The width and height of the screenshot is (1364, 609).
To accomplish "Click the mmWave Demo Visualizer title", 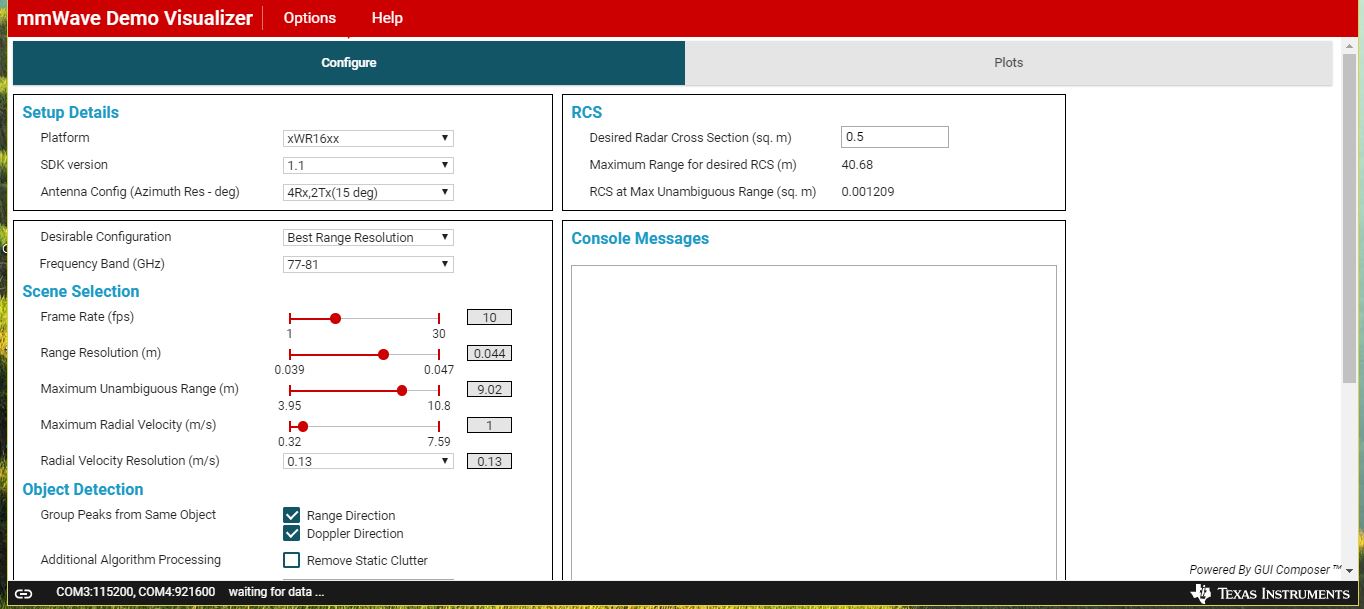I will 135,18.
